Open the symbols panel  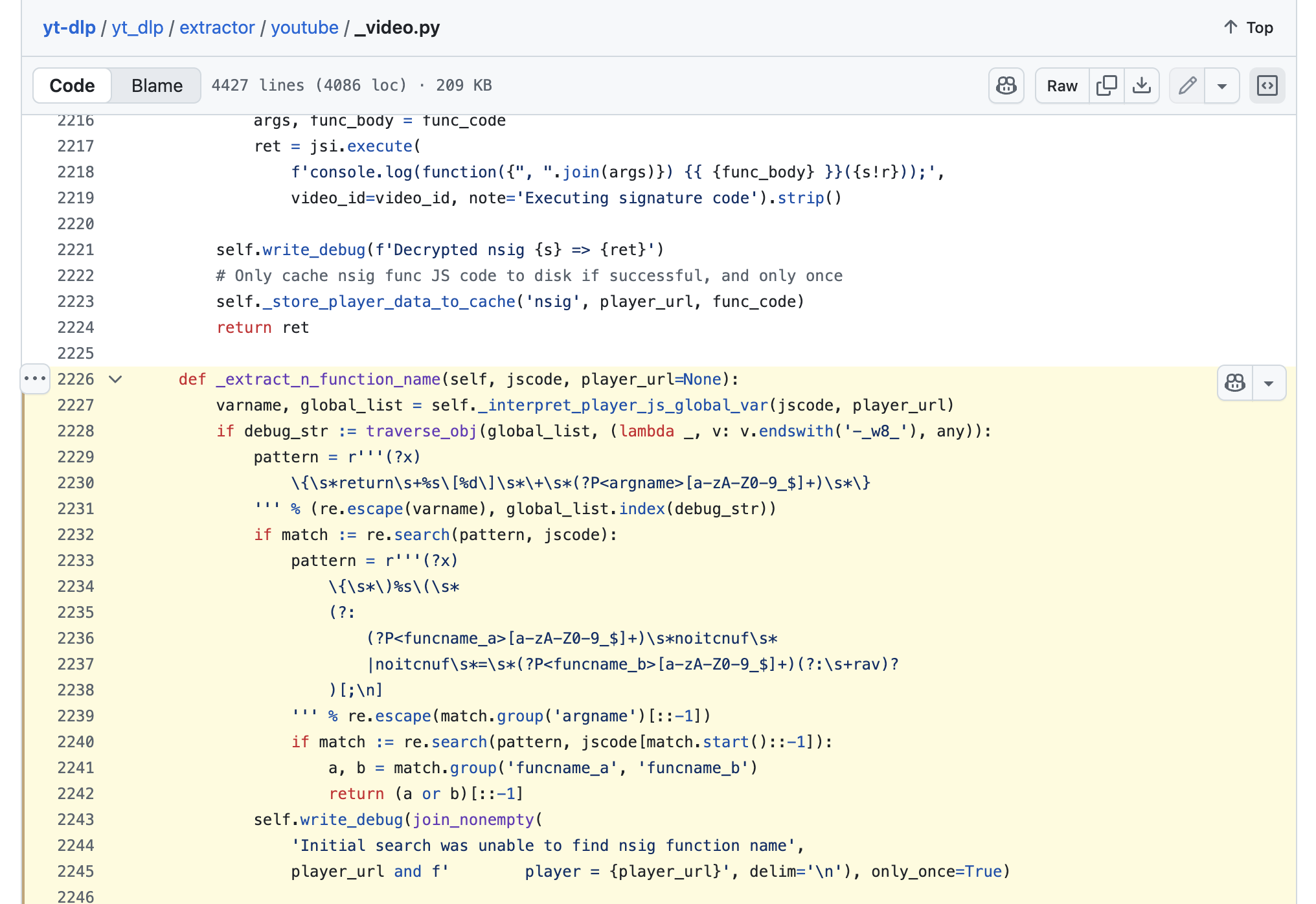point(1267,85)
